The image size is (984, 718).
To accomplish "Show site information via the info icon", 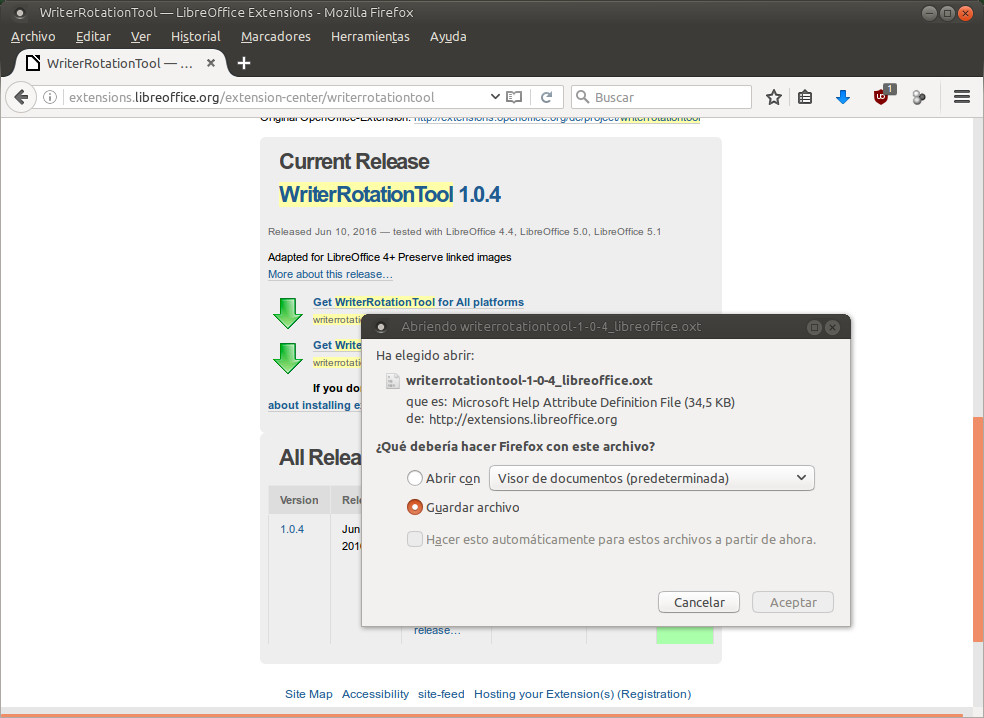I will click(x=50, y=97).
